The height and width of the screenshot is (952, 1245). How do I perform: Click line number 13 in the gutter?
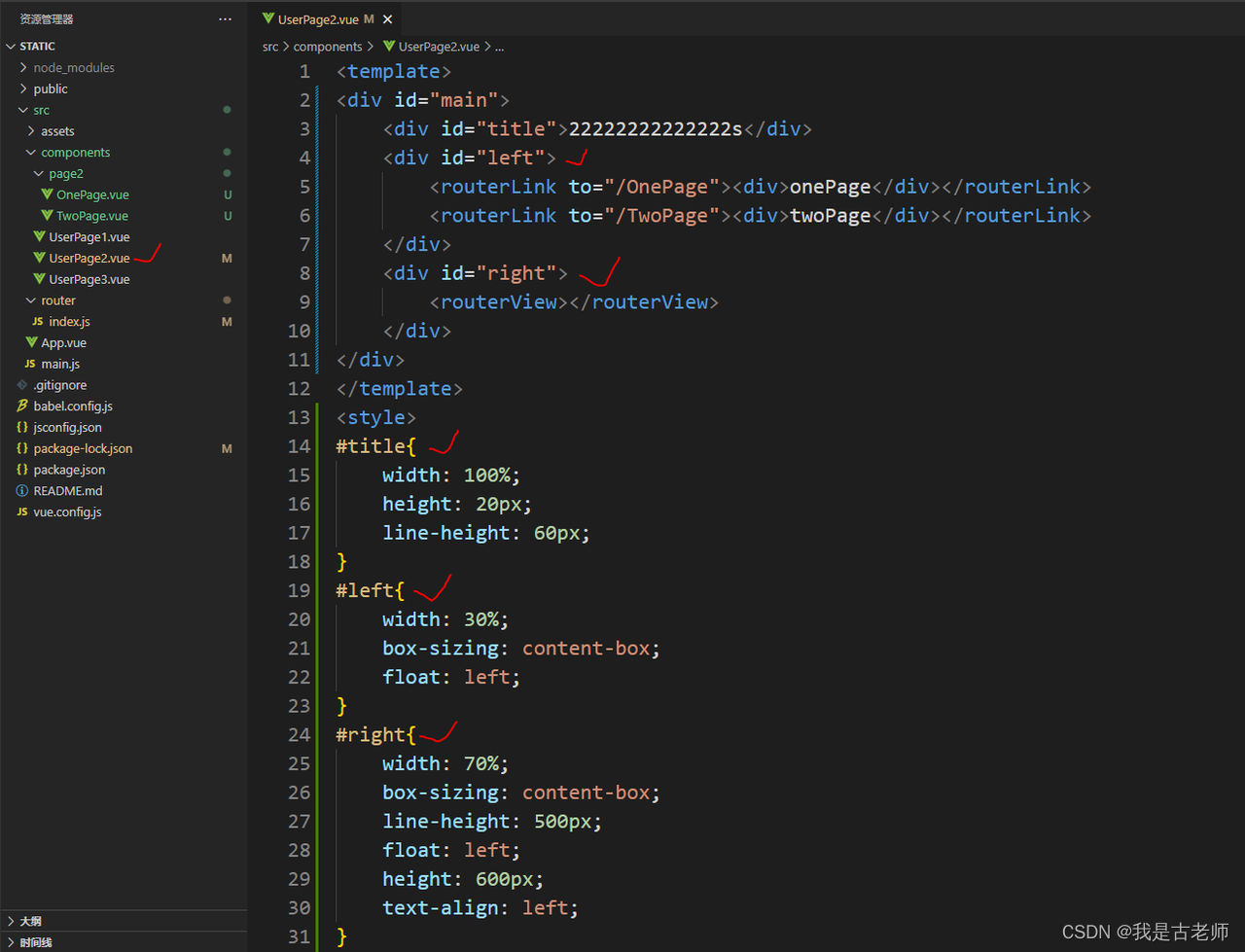[x=299, y=417]
